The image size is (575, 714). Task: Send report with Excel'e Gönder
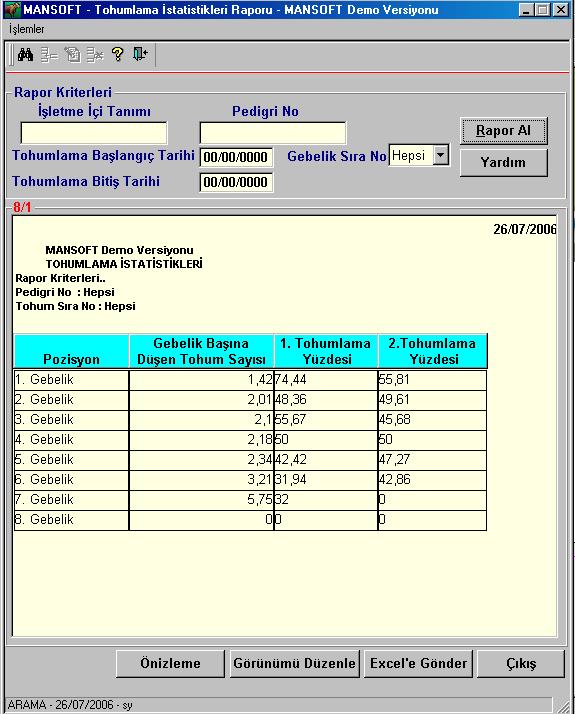pyautogui.click(x=418, y=663)
